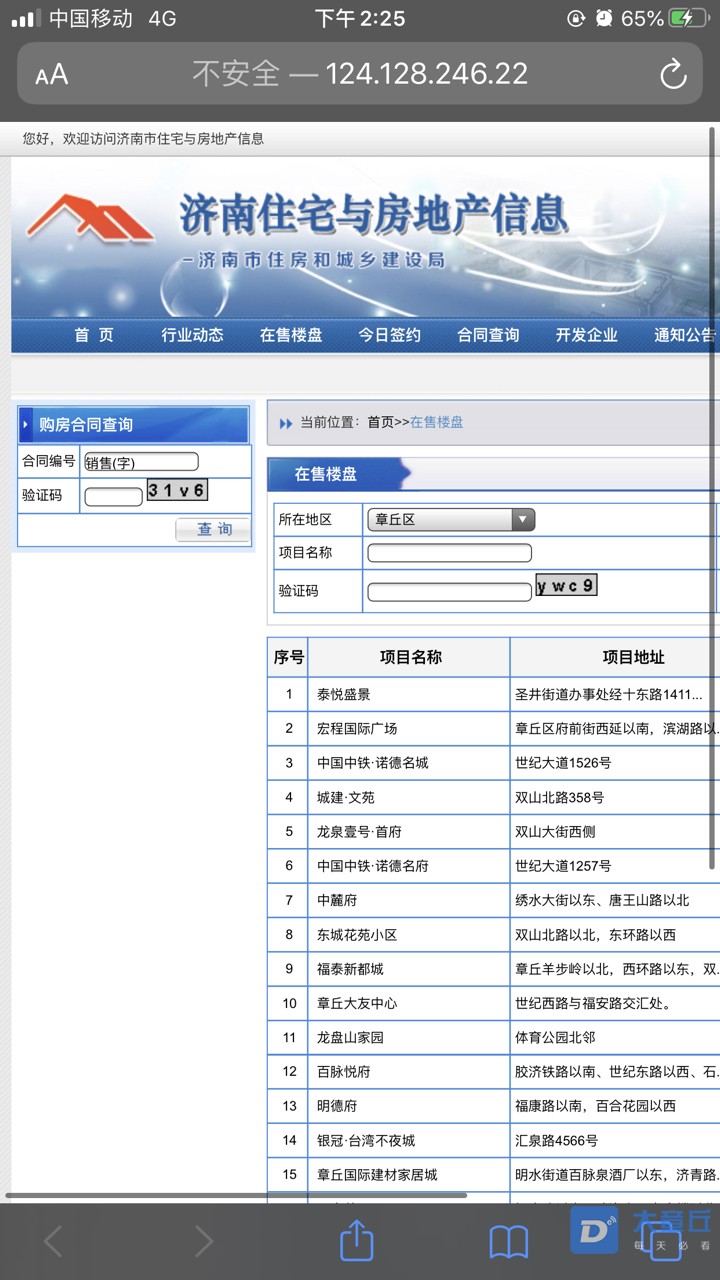Open project 东城花苑小区
The image size is (720, 1280).
point(357,934)
